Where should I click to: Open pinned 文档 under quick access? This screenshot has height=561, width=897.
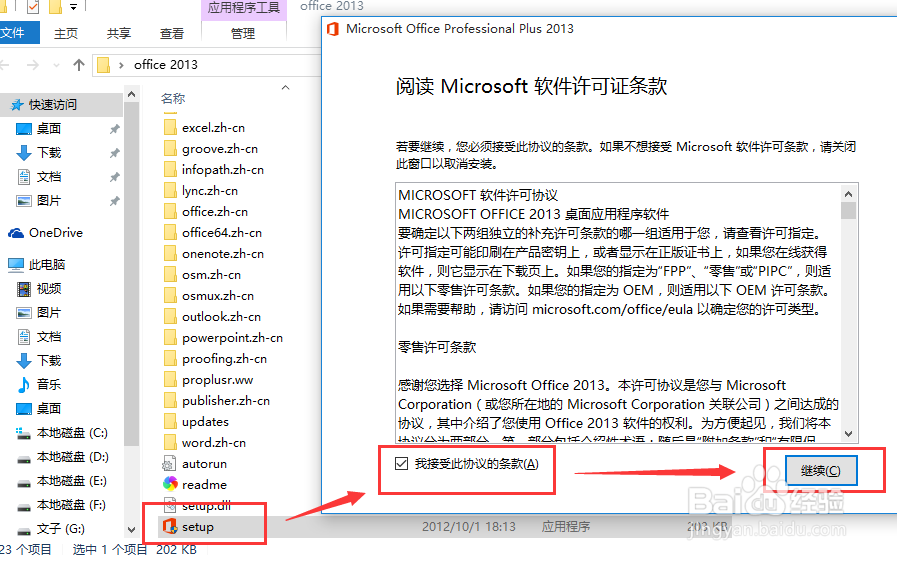point(49,177)
